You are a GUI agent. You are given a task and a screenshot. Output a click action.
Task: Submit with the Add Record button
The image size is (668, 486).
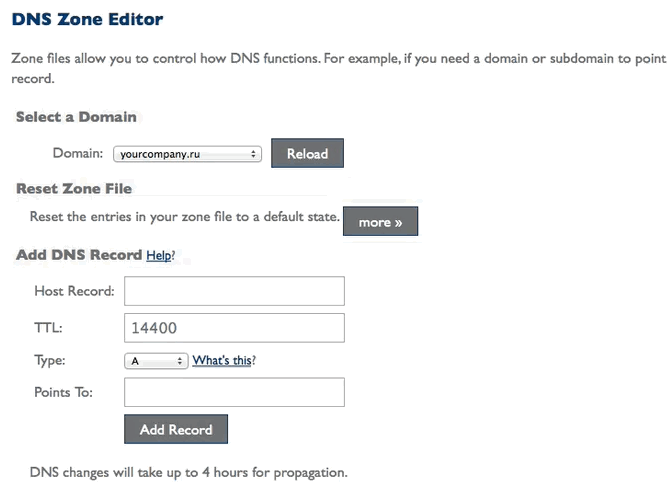click(x=176, y=430)
